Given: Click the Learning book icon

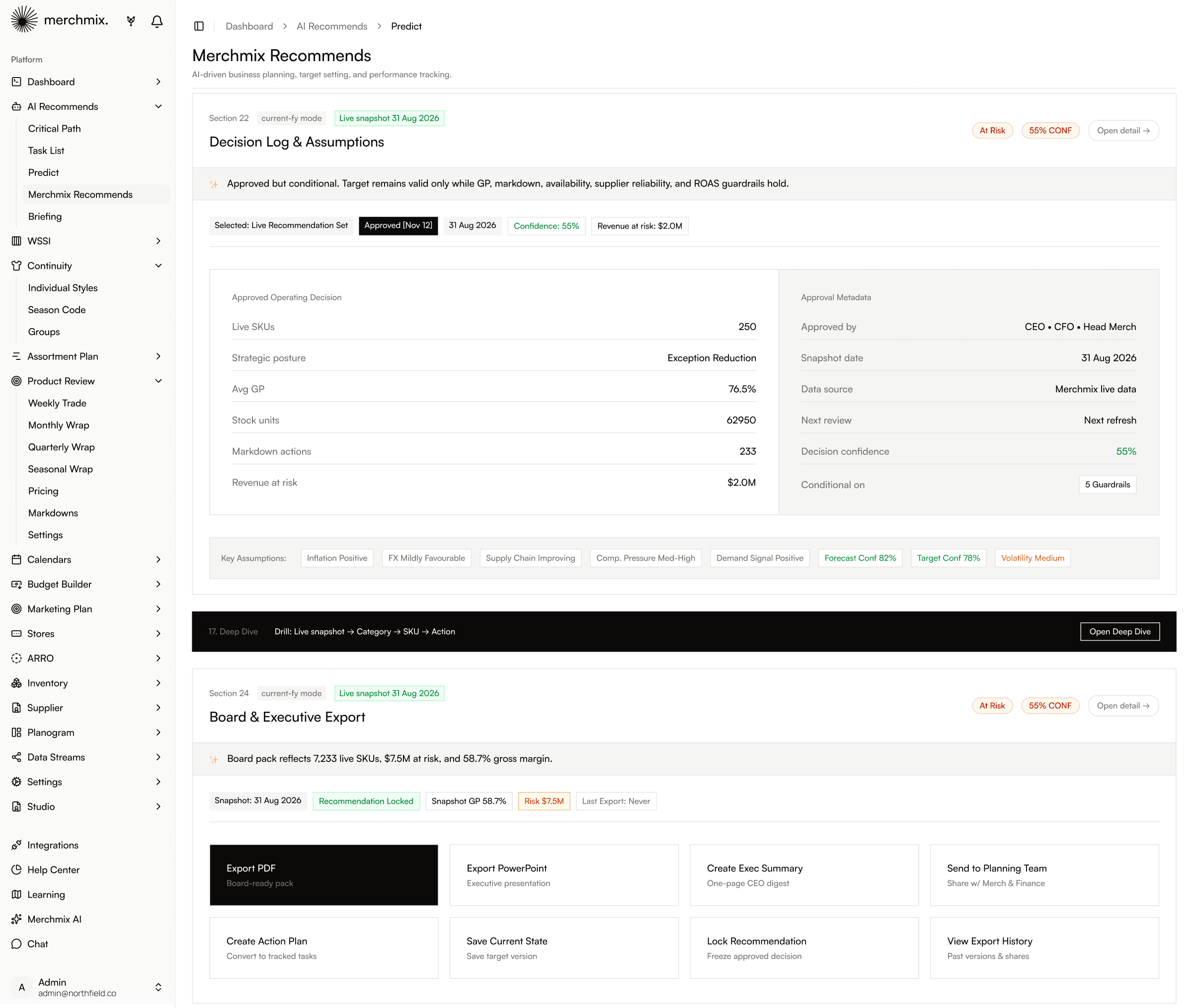Looking at the screenshot, I should point(16,895).
